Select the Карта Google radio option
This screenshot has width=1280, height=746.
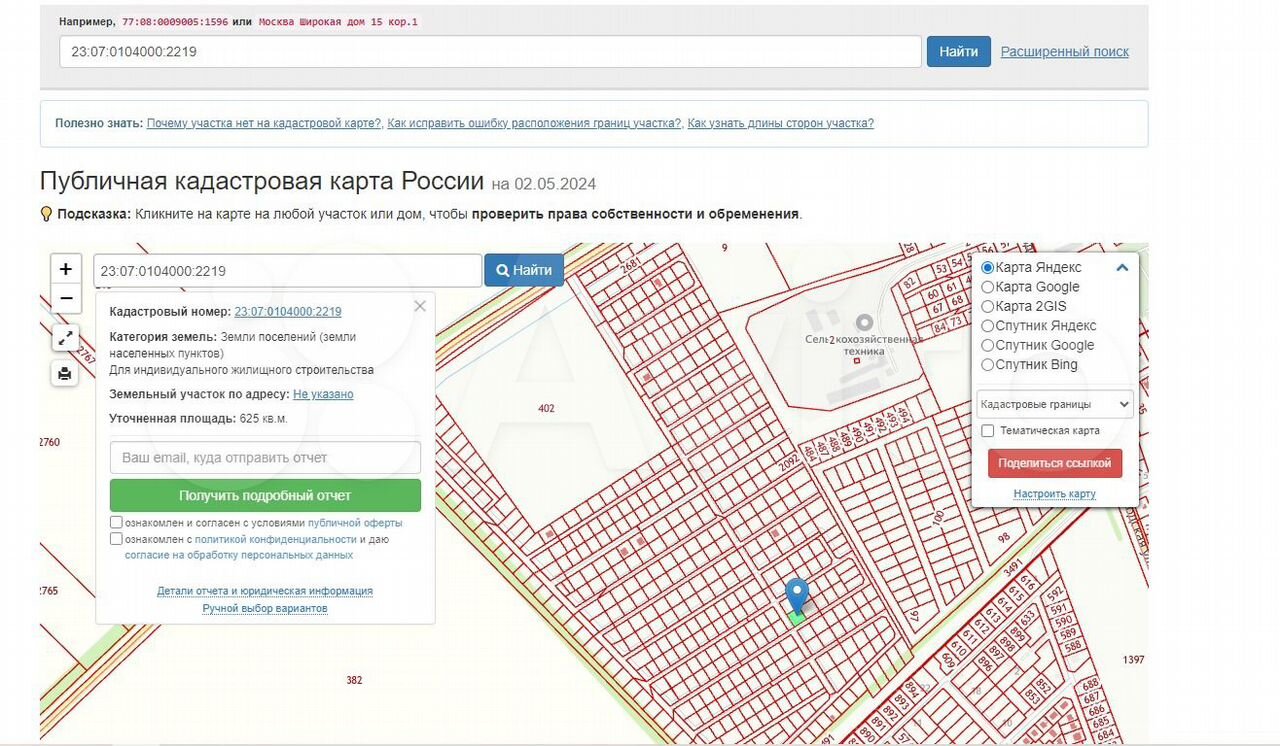[x=988, y=287]
